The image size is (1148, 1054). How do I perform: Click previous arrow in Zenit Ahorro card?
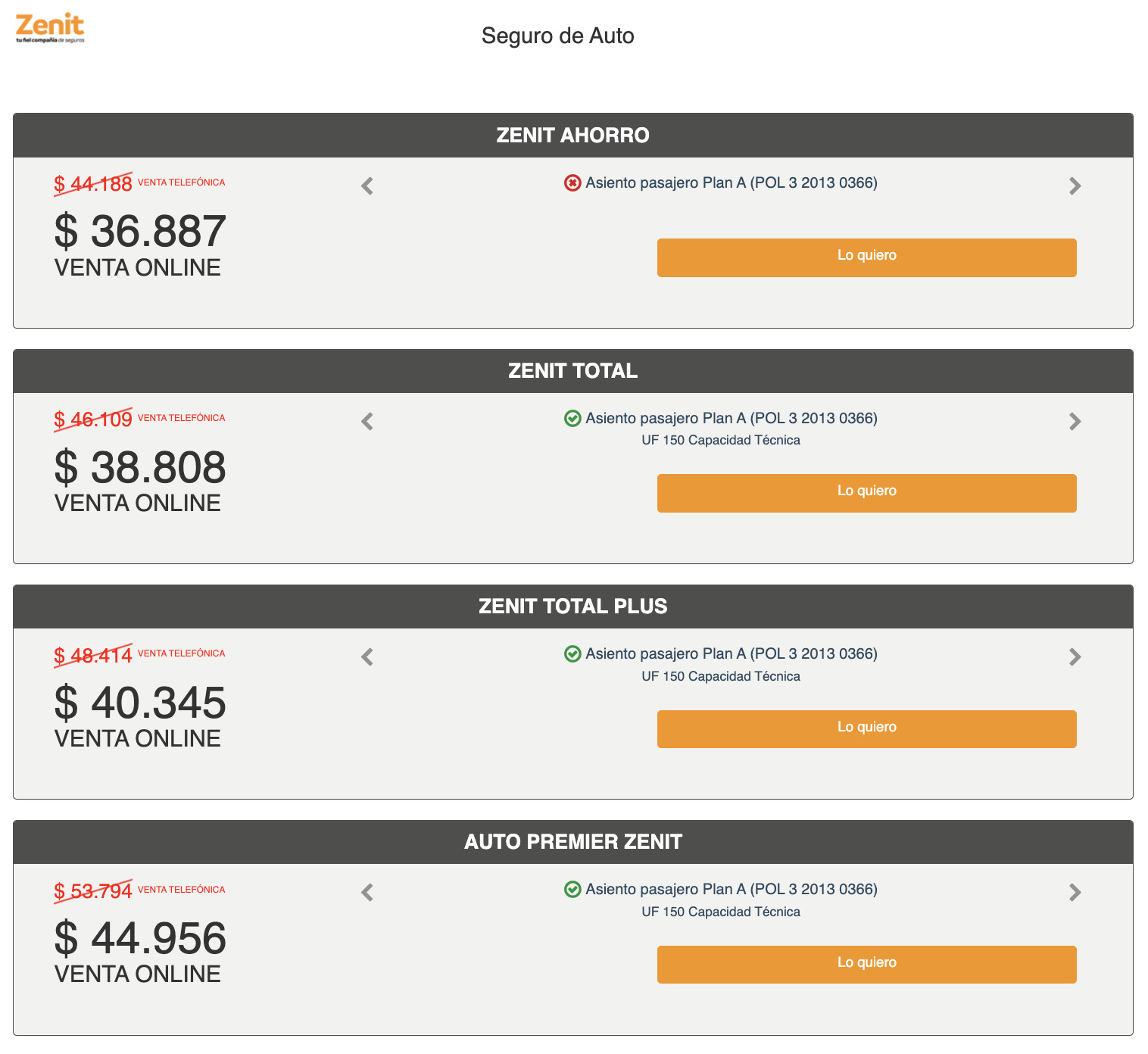367,186
